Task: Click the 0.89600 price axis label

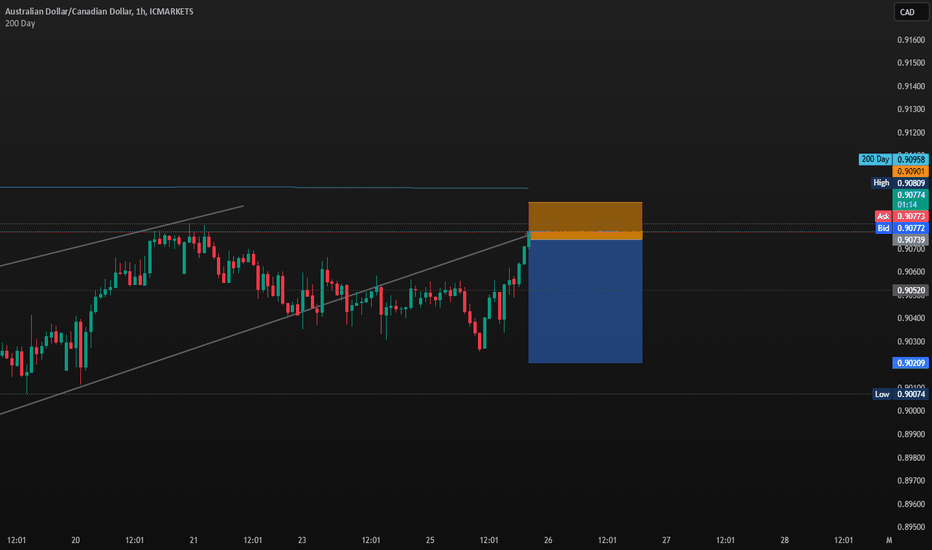Action: 911,504
